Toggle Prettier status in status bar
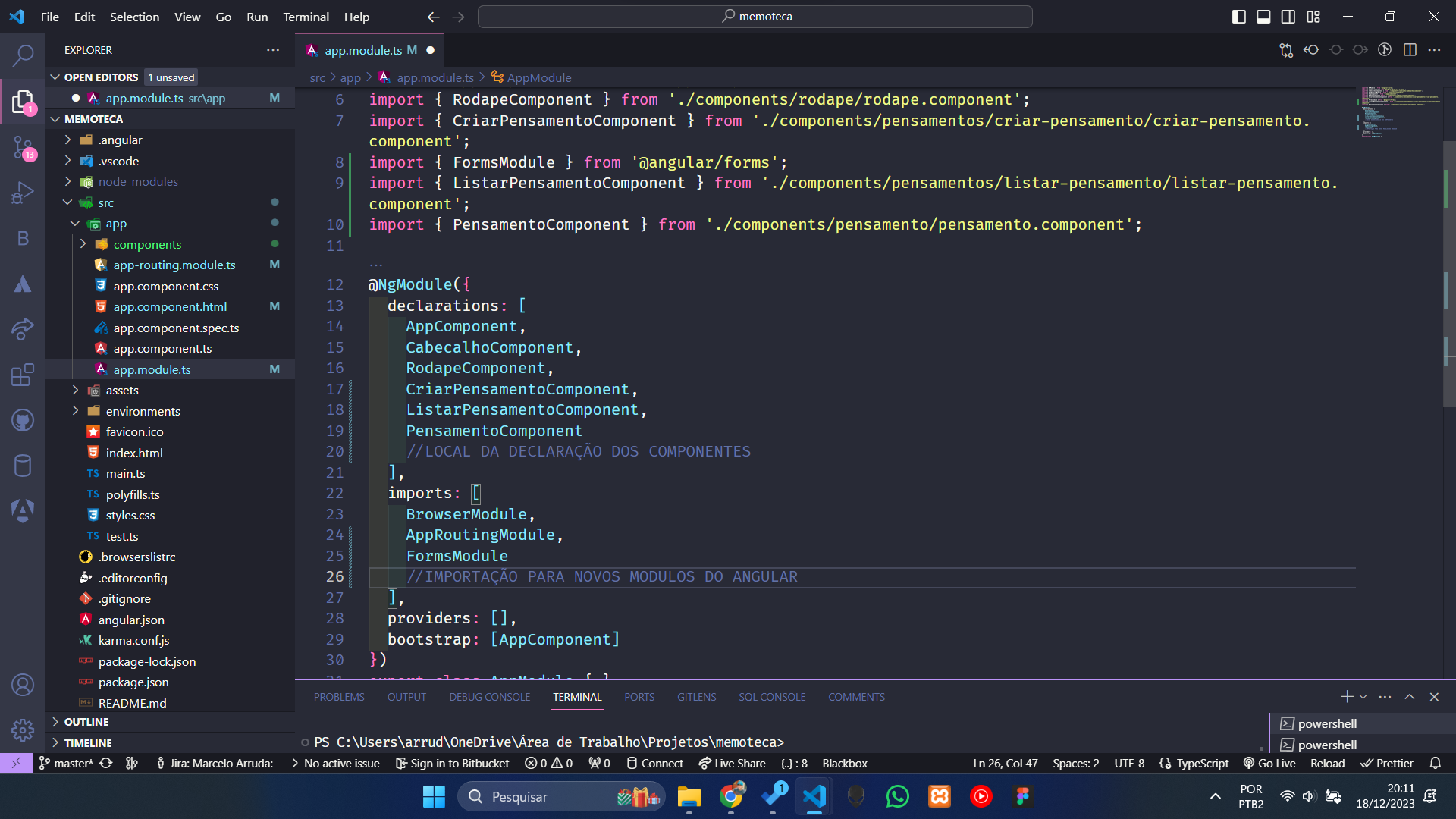This screenshot has width=1456, height=819. [x=1387, y=763]
